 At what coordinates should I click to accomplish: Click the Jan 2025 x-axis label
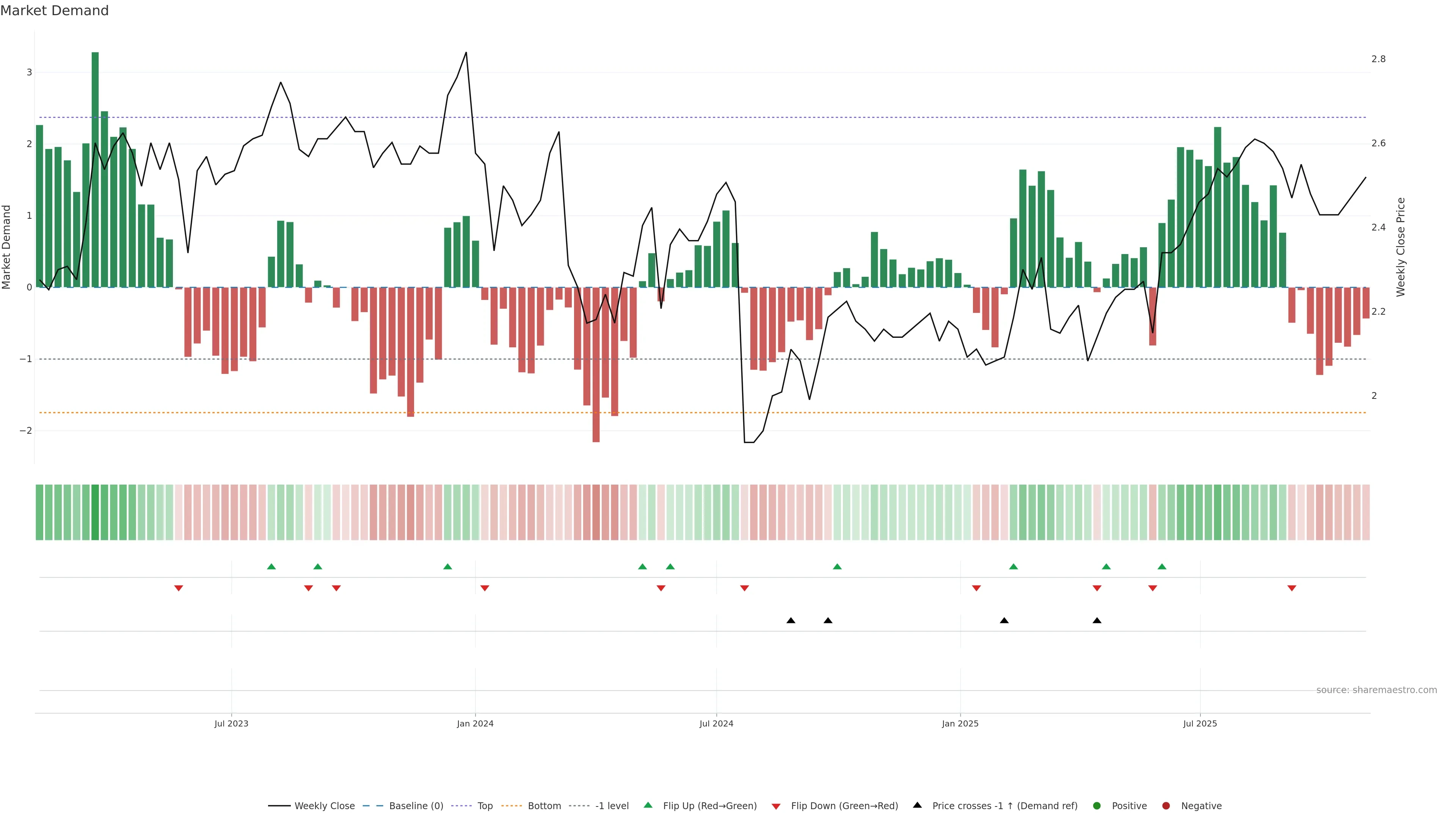point(960,723)
